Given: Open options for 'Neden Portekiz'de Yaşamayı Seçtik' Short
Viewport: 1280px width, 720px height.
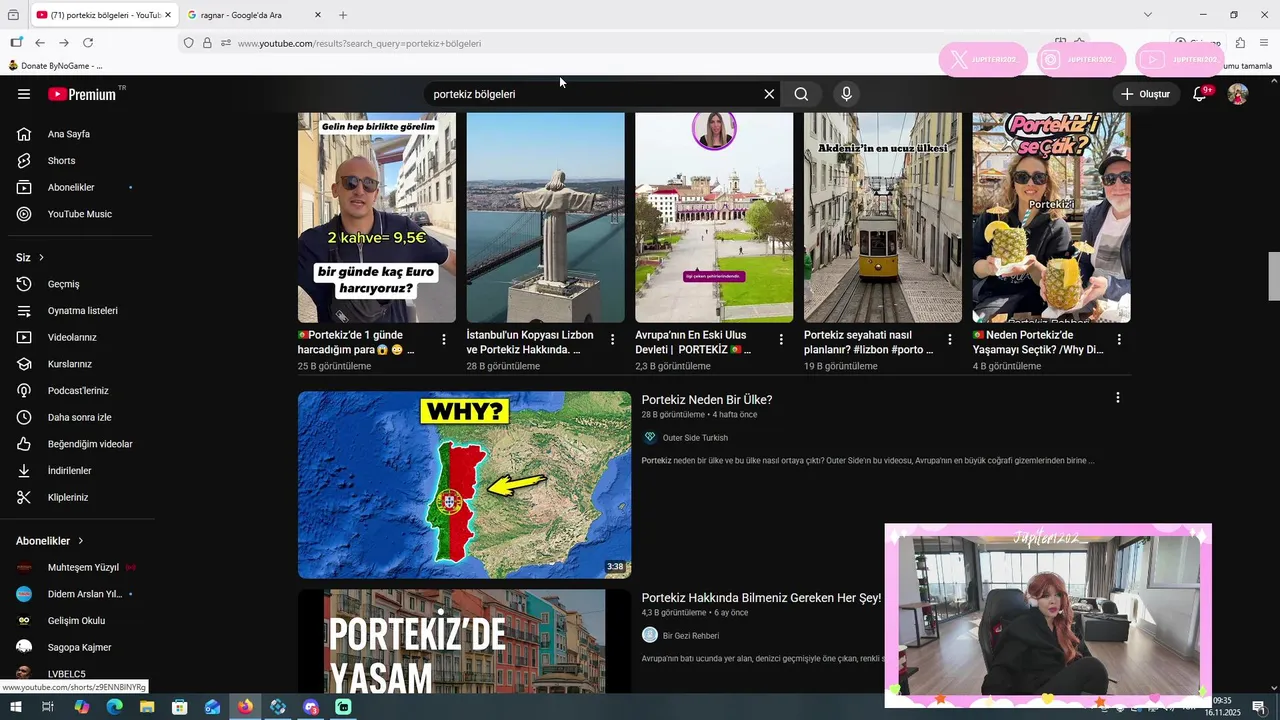Looking at the screenshot, I should pyautogui.click(x=1119, y=340).
